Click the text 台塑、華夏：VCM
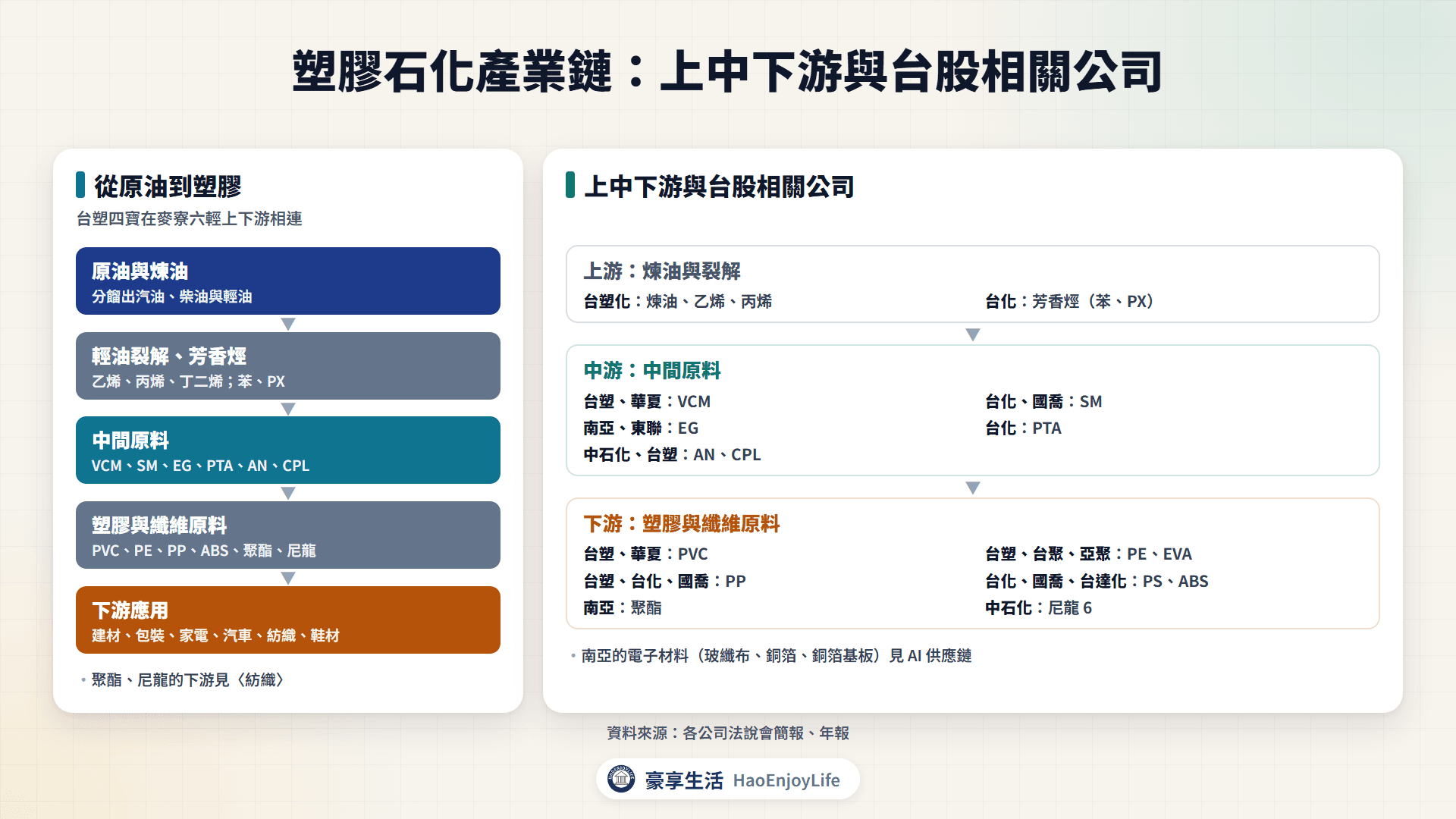 [x=647, y=401]
